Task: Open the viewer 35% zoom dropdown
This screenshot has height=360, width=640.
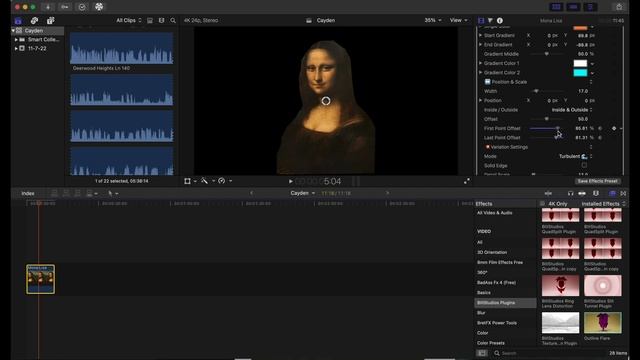Action: [x=433, y=20]
